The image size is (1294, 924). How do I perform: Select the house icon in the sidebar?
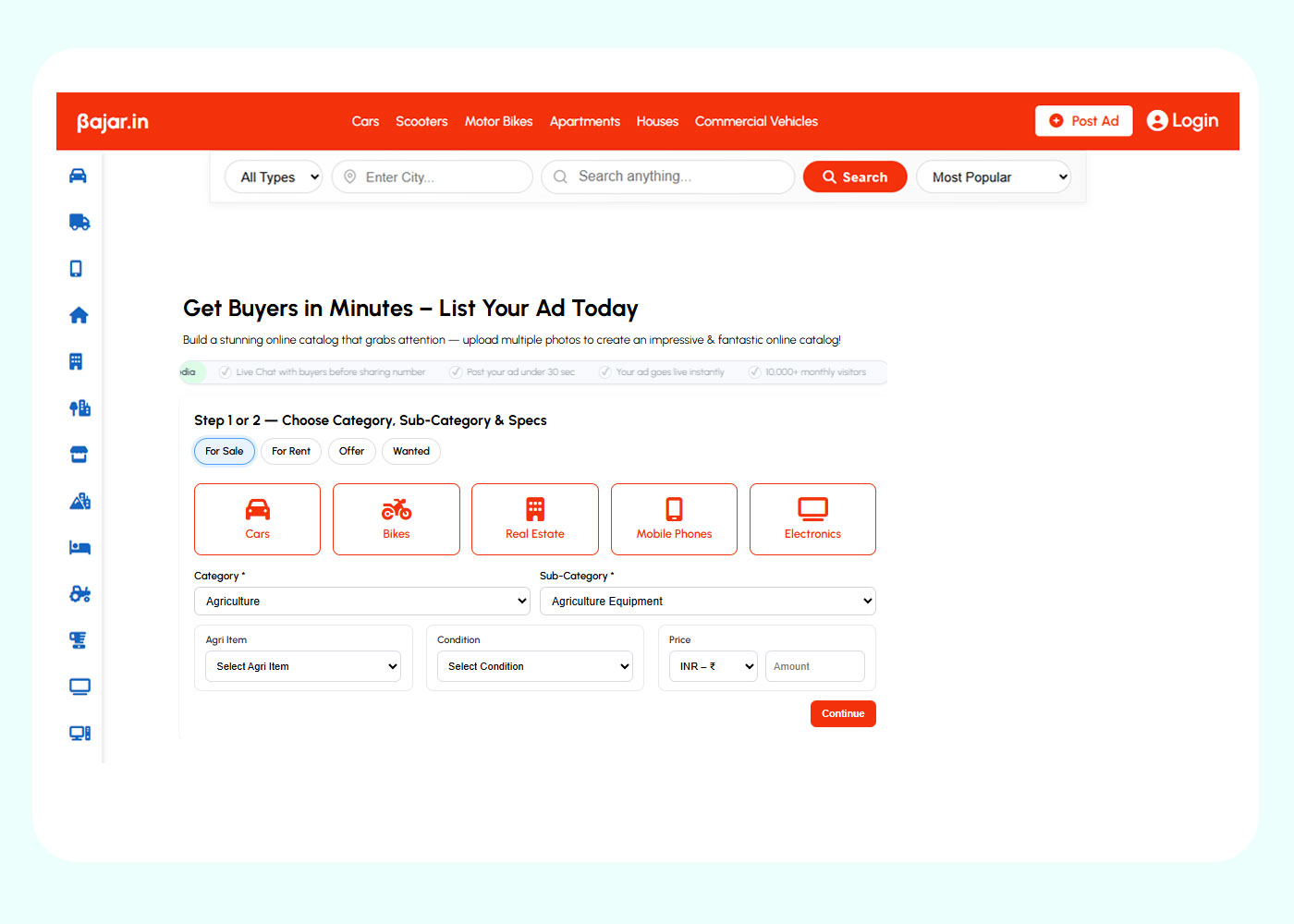pos(79,314)
